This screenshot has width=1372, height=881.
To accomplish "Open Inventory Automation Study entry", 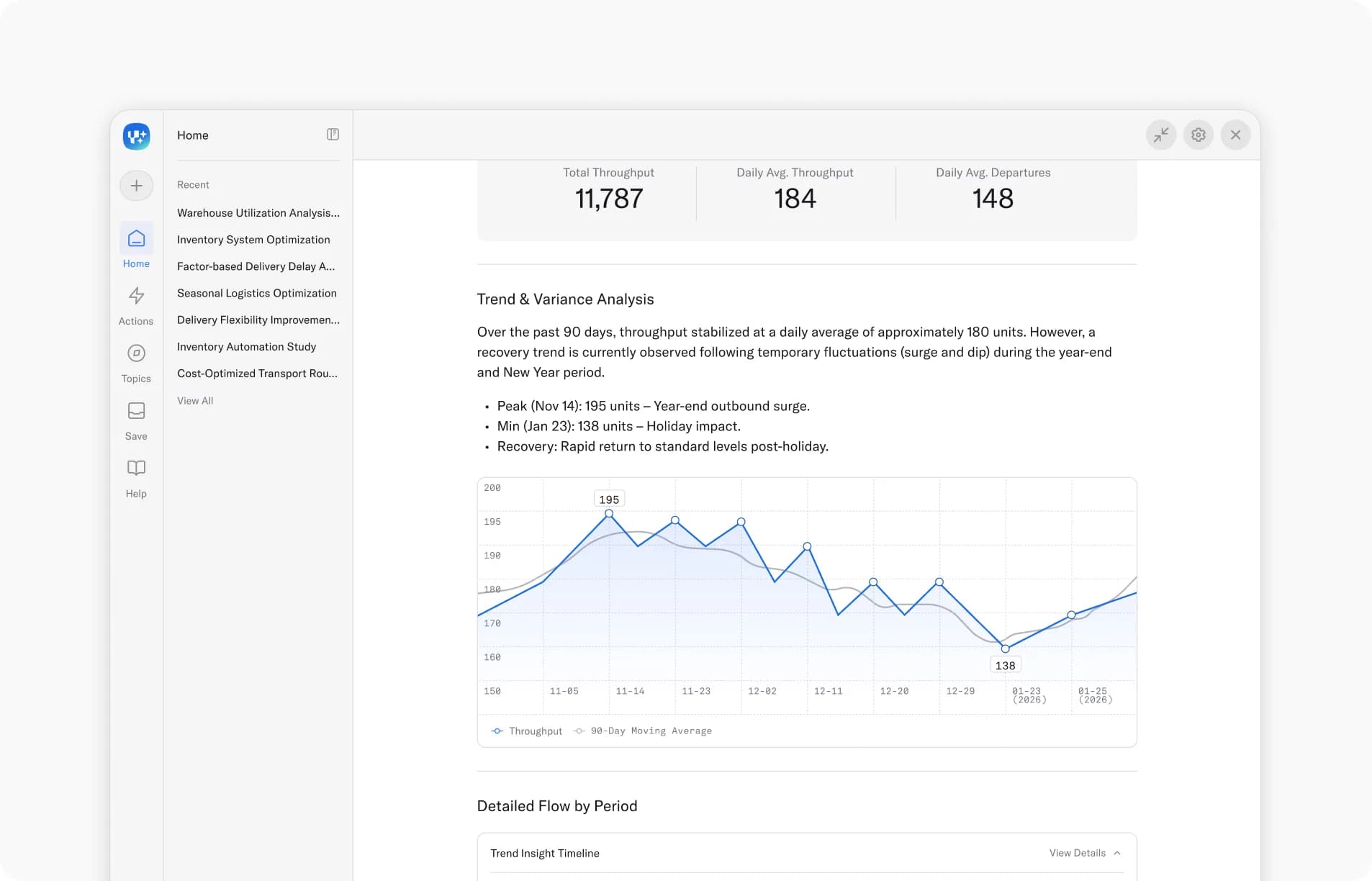I will point(247,347).
